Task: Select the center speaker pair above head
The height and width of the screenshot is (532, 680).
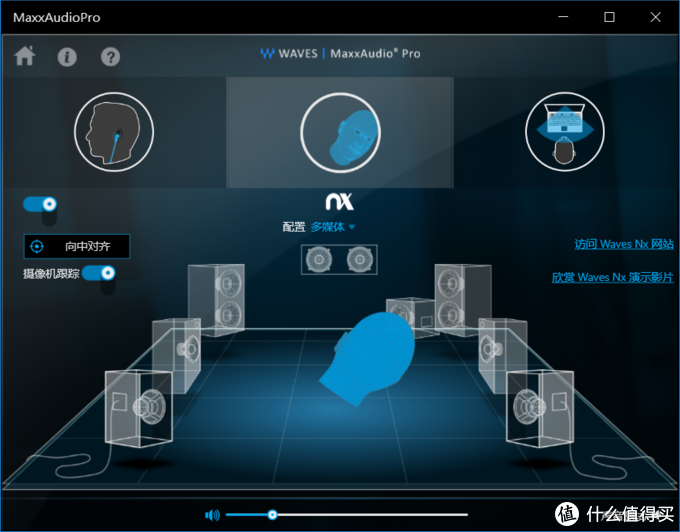Action: [338, 260]
